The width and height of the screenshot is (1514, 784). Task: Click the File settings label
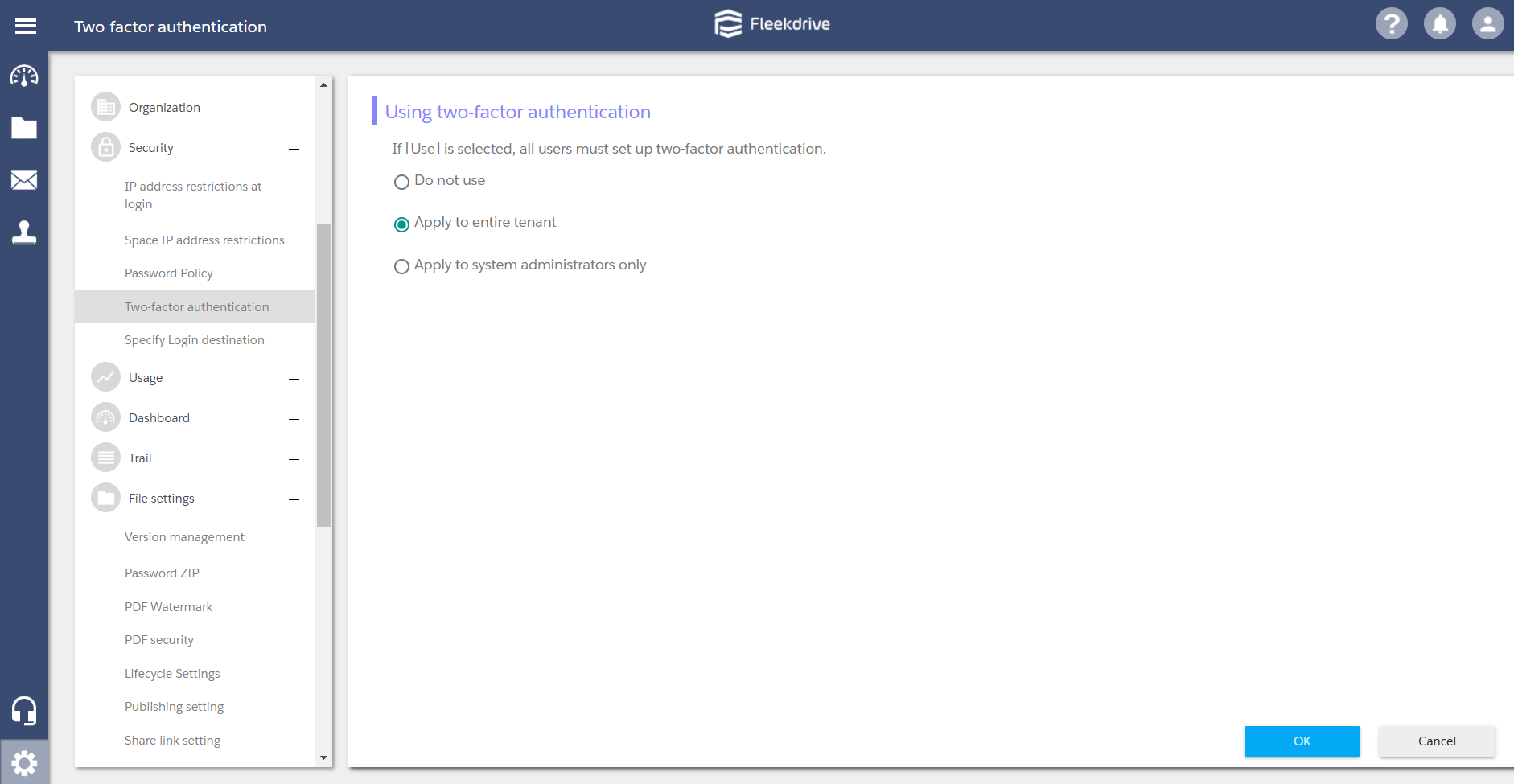162,499
